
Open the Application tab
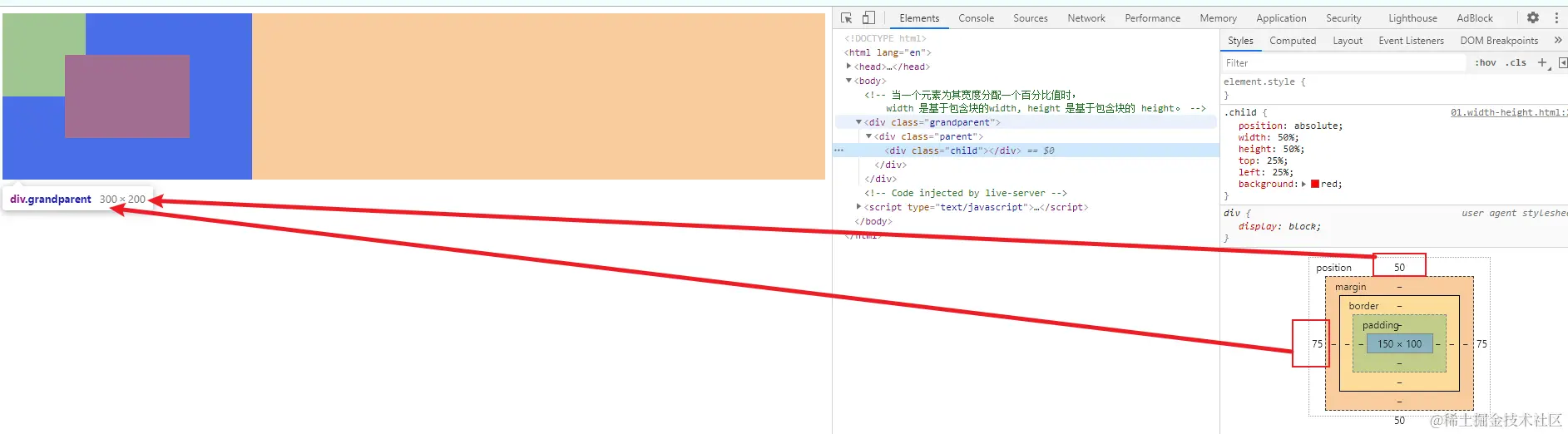coord(1281,18)
